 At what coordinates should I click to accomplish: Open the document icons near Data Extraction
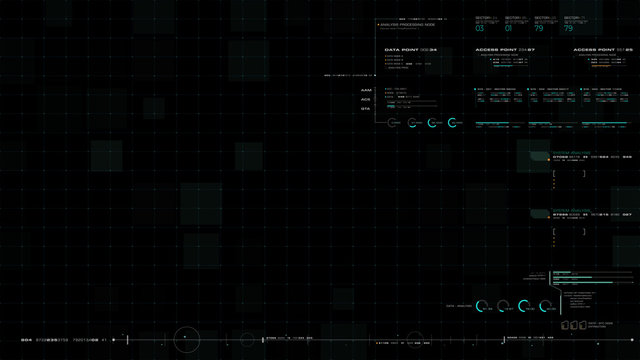[x=574, y=325]
